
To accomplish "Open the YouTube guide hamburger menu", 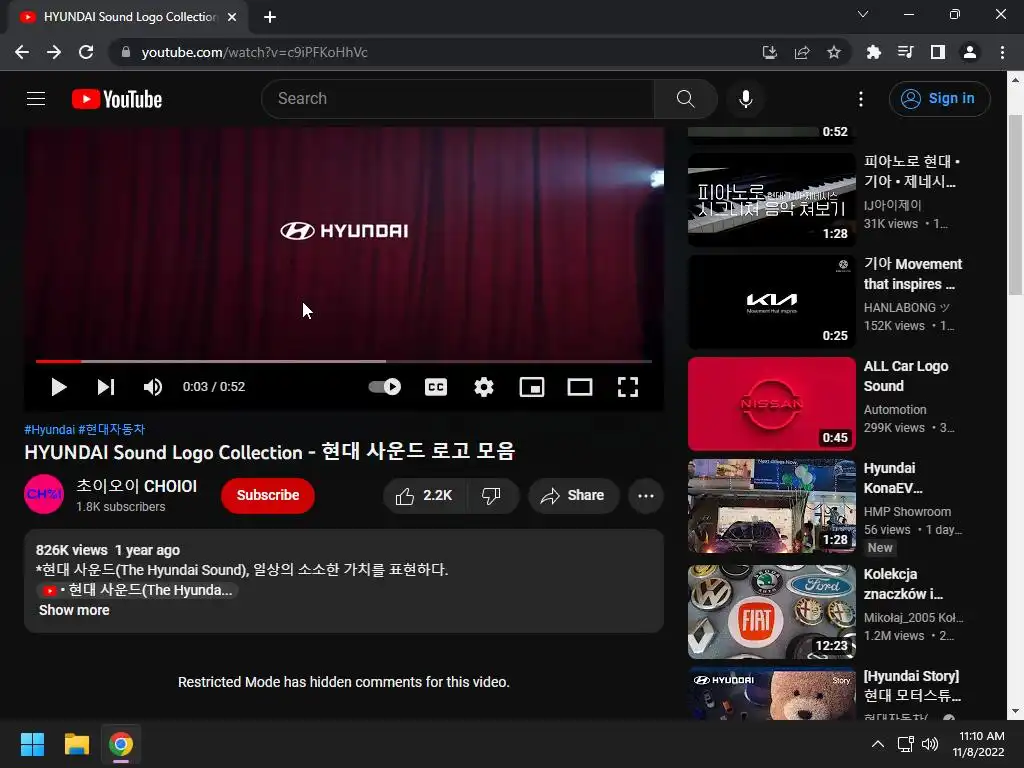I will tap(36, 99).
